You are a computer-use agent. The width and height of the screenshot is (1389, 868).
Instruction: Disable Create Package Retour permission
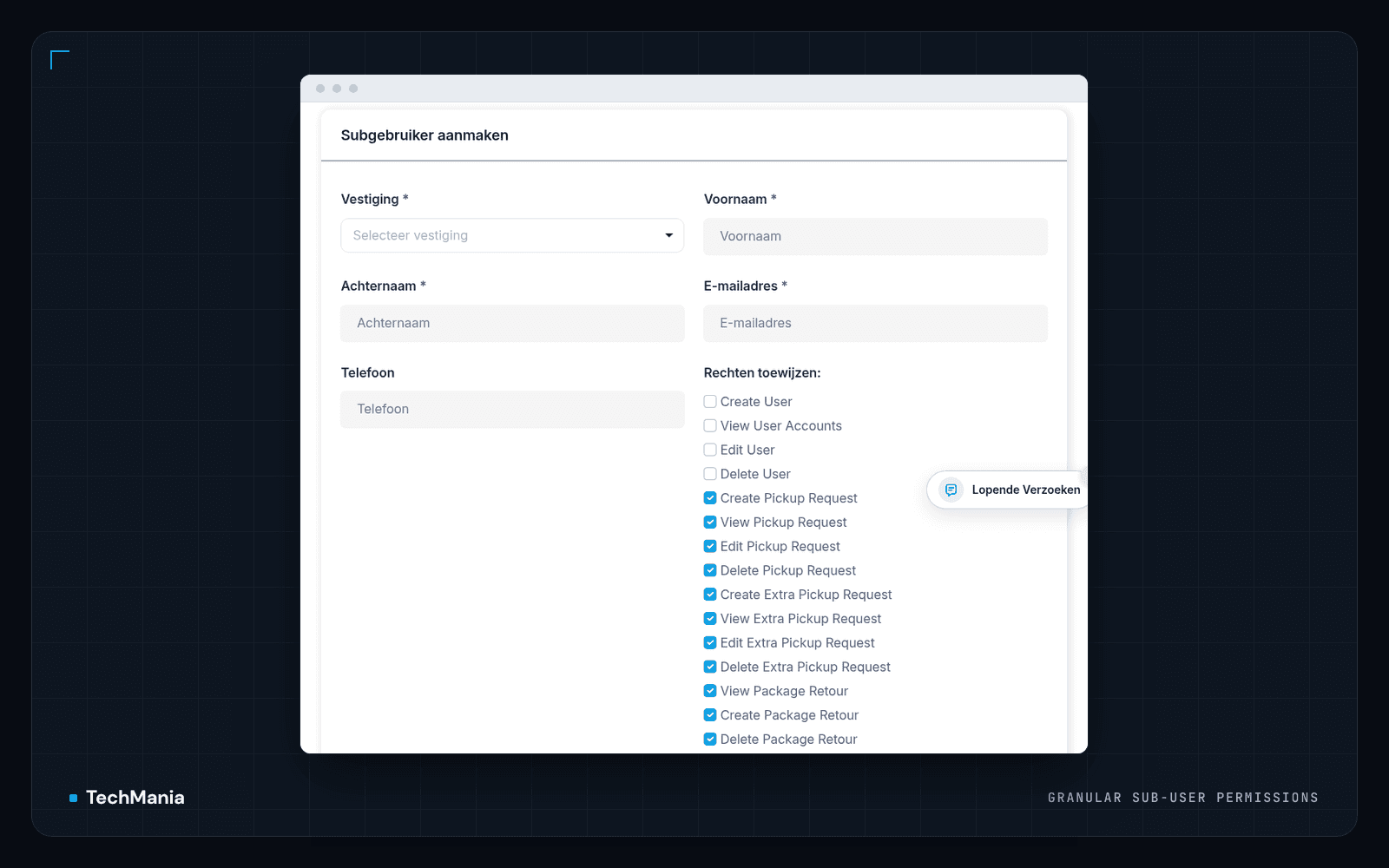coord(710,715)
